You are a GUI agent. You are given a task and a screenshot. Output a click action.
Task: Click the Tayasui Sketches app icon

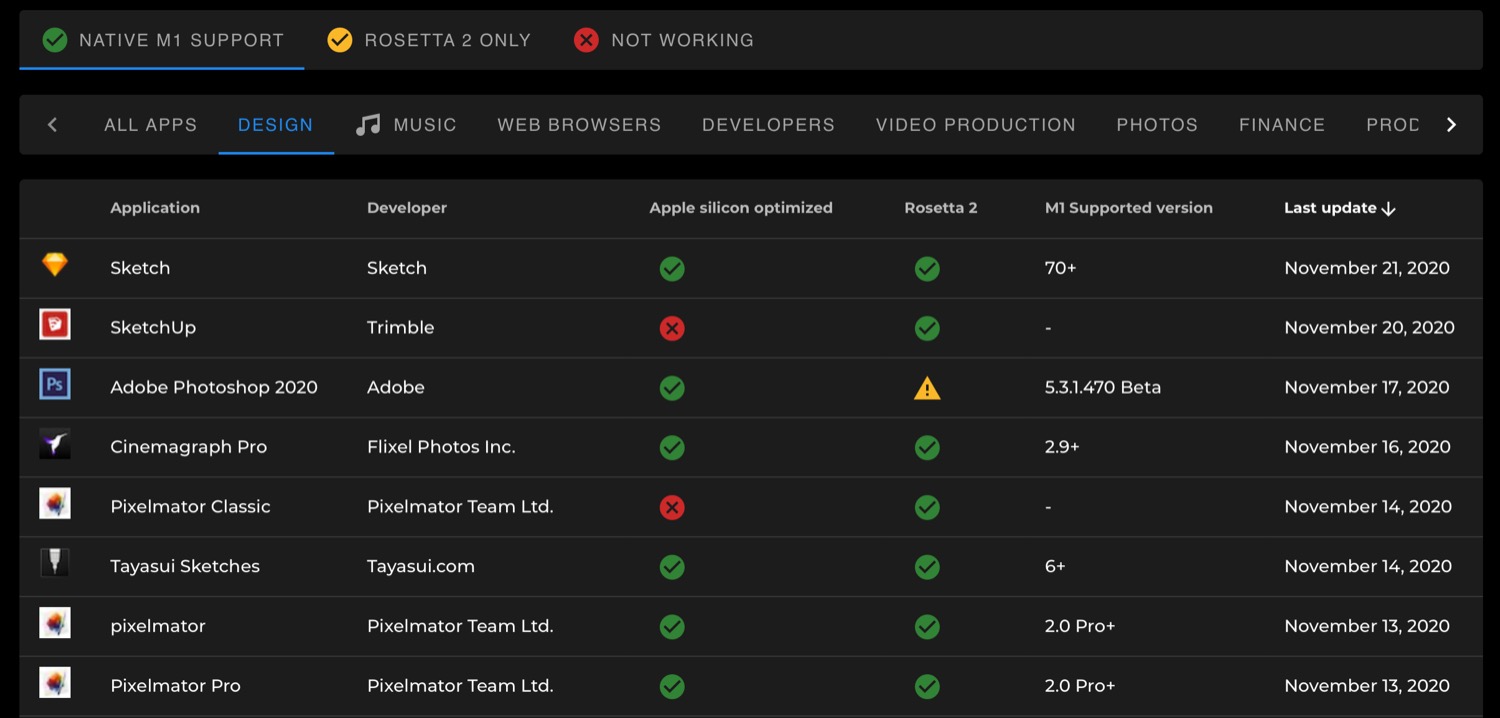(55, 564)
